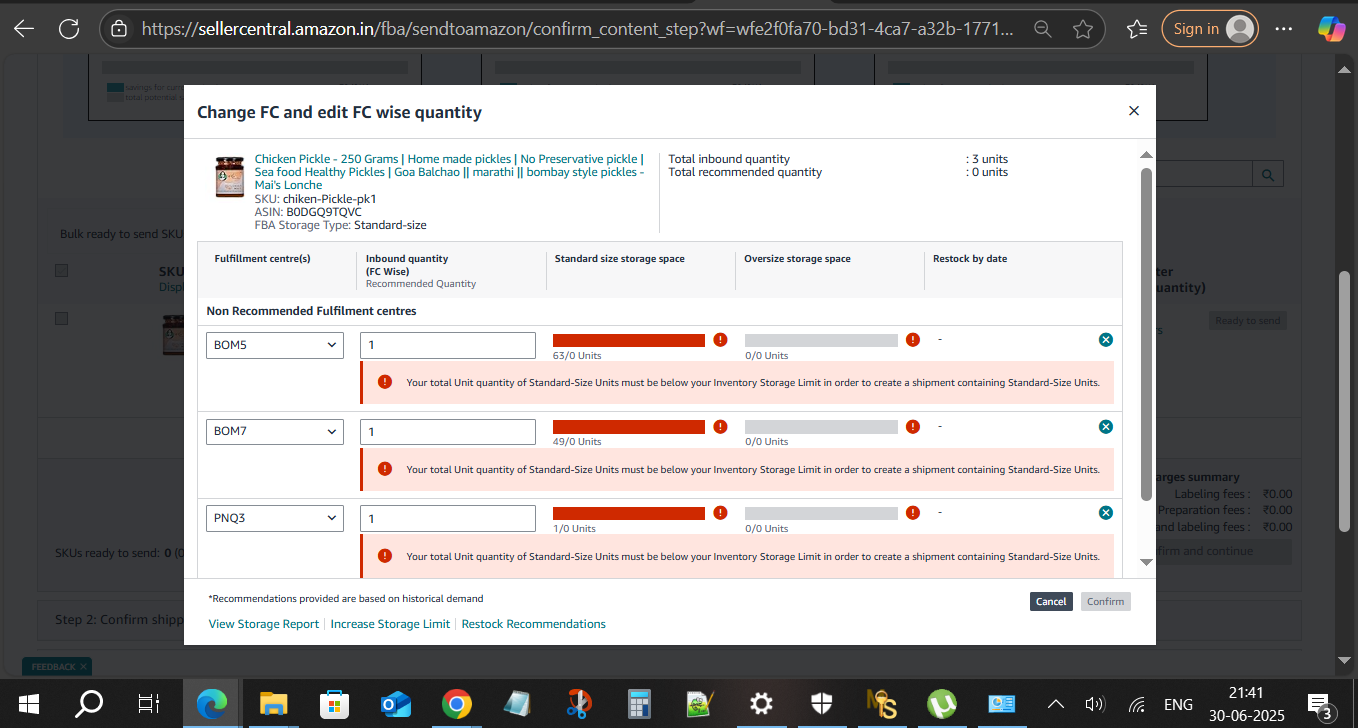
Task: Click BOM5 standard size storage usage bar
Action: pyautogui.click(x=629, y=340)
